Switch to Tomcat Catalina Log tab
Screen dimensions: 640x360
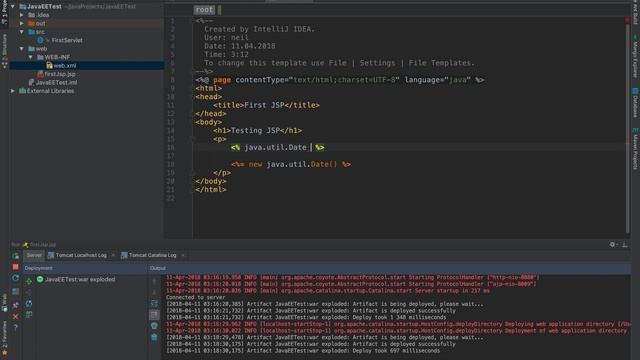point(152,255)
